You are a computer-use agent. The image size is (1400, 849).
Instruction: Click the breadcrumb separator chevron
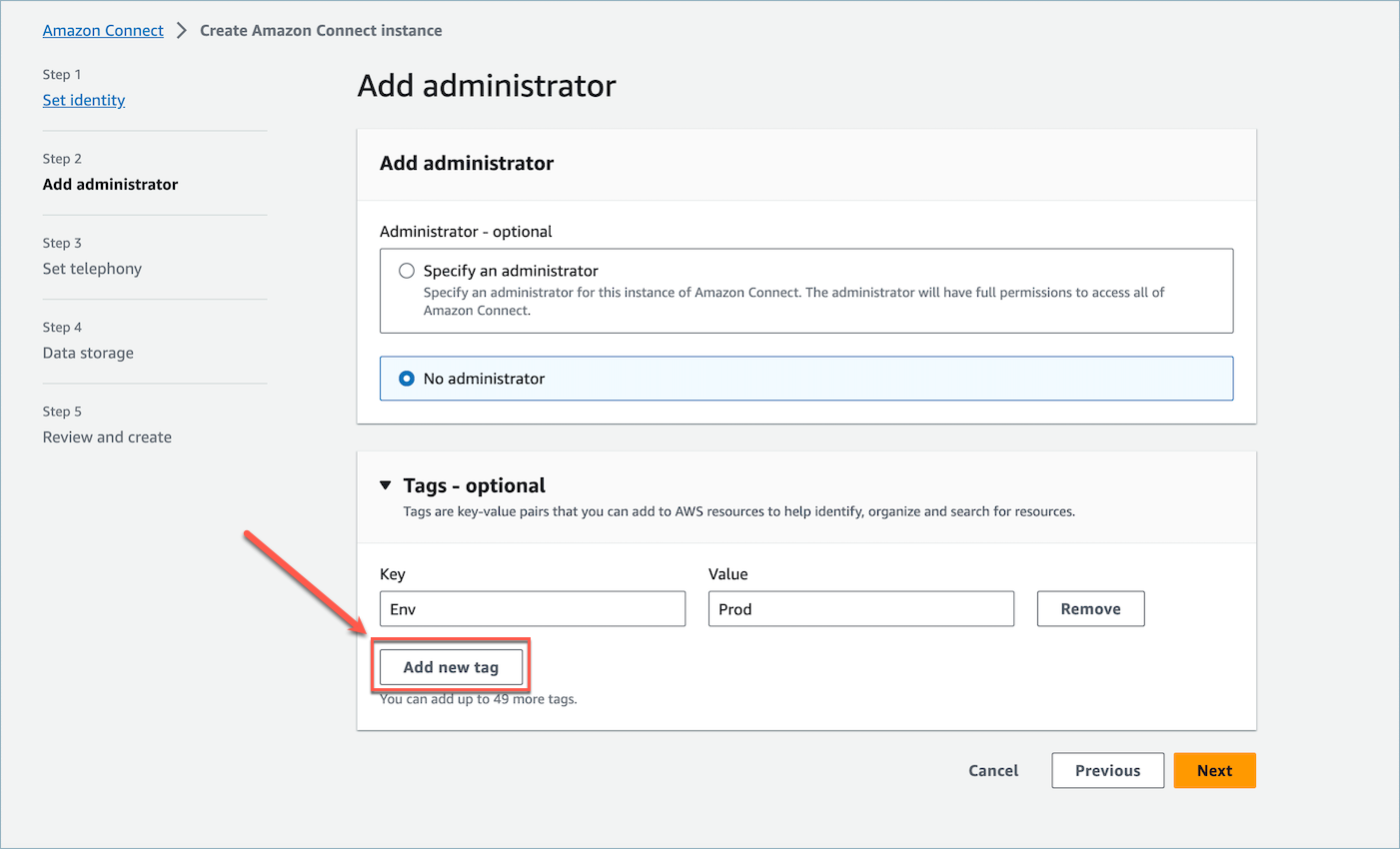coord(181,30)
